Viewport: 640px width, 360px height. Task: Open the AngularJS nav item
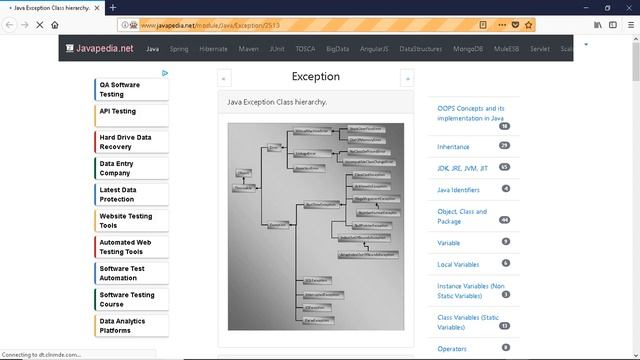click(374, 49)
